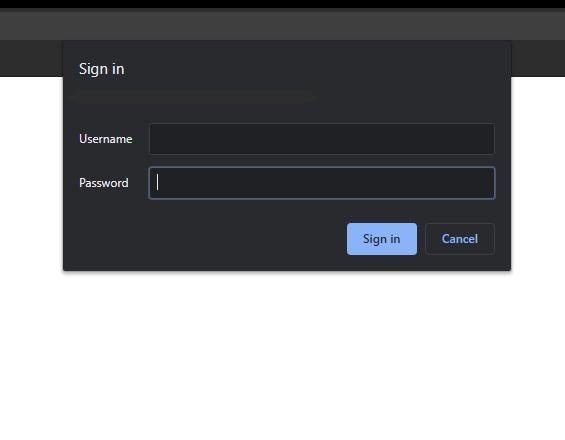Click dark strip to the right of dialog
This screenshot has height=440, width=565.
pyautogui.click(x=538, y=58)
